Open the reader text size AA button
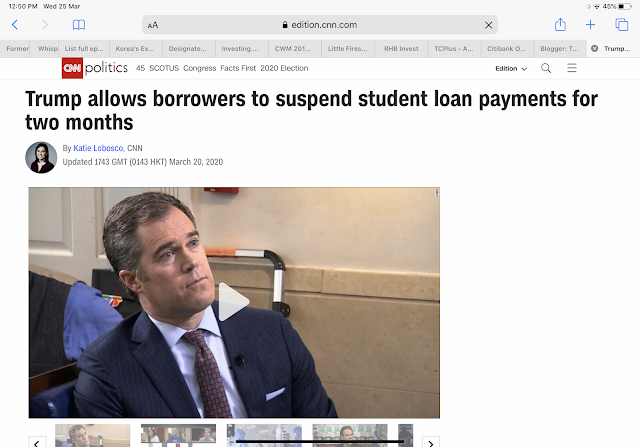Viewport: 640px width, 447px height. point(153,25)
